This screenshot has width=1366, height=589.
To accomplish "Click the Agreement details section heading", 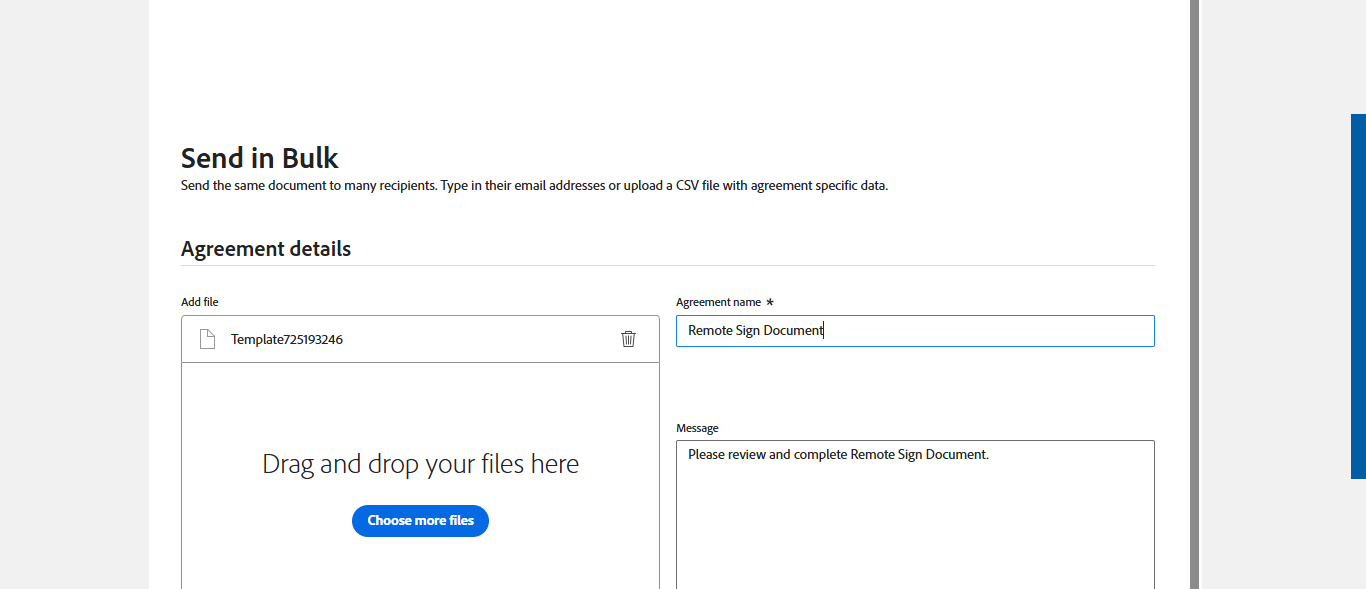I will pos(266,249).
